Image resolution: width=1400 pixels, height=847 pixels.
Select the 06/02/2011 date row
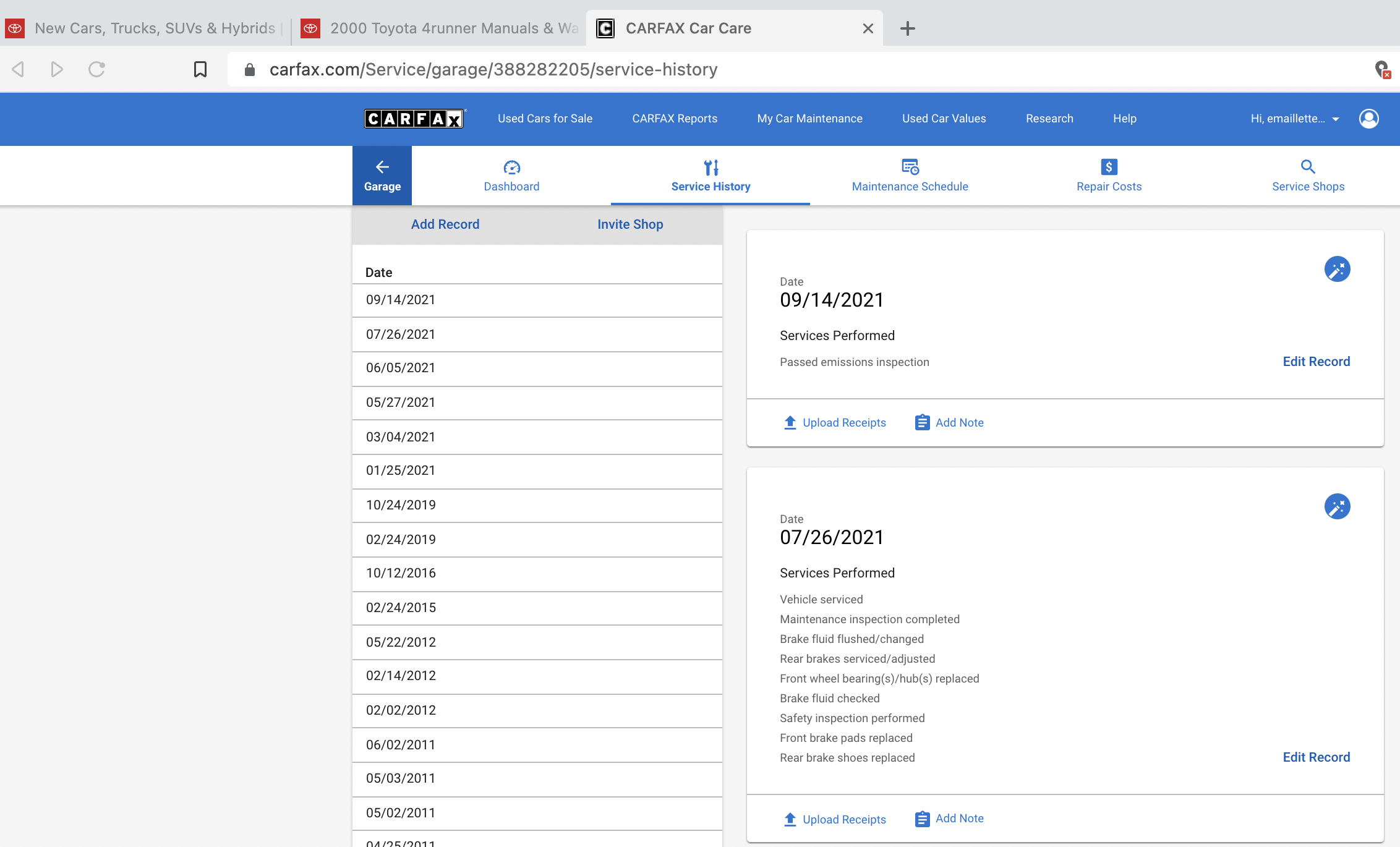(x=537, y=745)
